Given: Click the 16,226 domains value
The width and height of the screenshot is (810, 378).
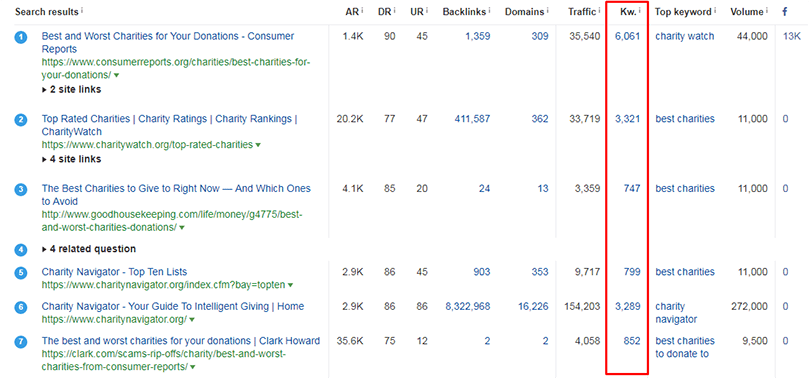Looking at the screenshot, I should [x=533, y=307].
